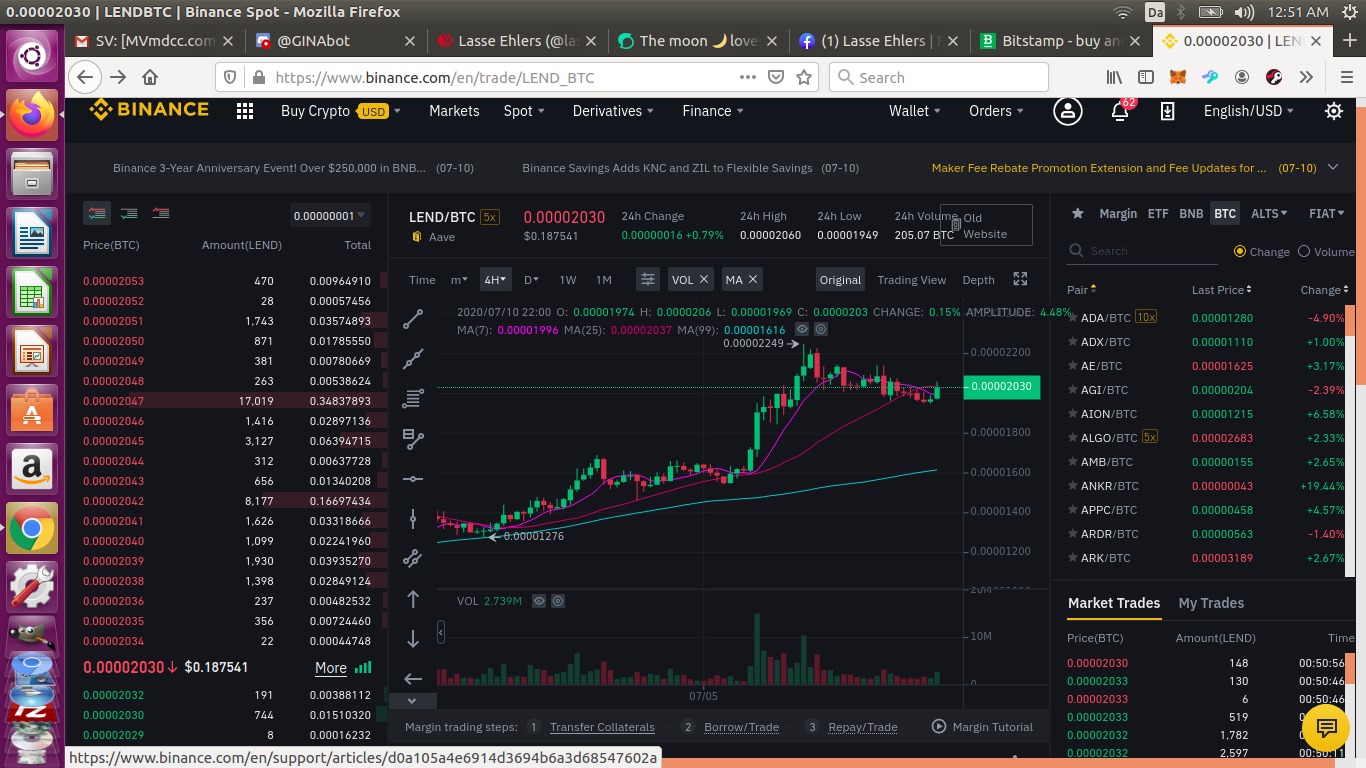
Task: Launch Firefox from the Ubuntu dock
Action: click(x=32, y=116)
